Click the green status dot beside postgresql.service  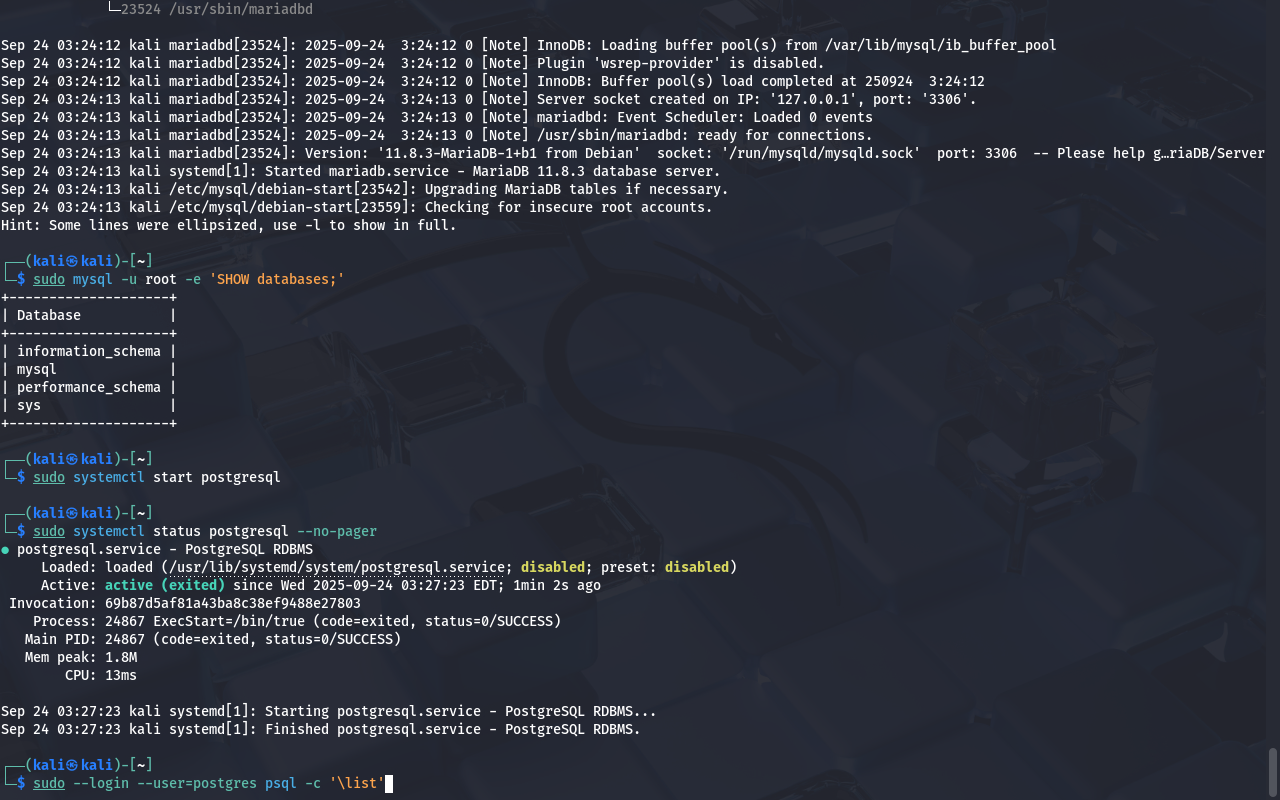click(5, 550)
